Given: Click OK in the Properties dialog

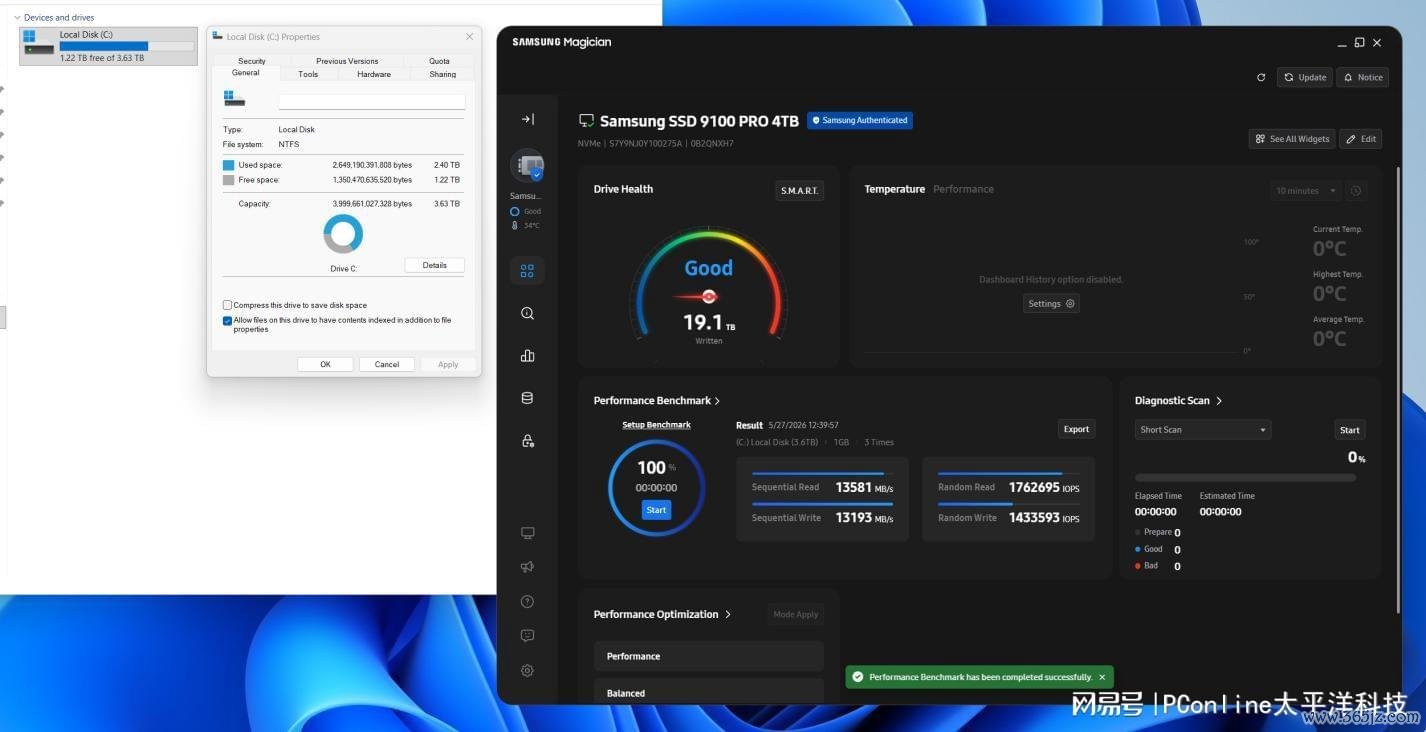Looking at the screenshot, I should click(x=325, y=364).
